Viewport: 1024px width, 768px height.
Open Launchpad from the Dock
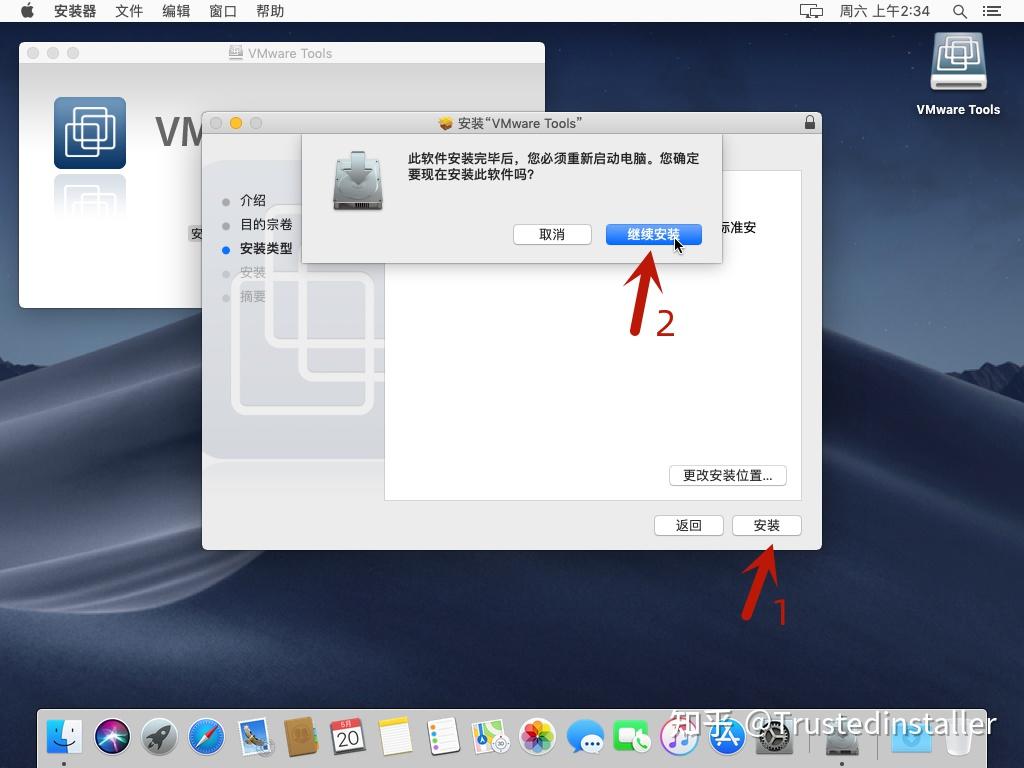click(160, 737)
